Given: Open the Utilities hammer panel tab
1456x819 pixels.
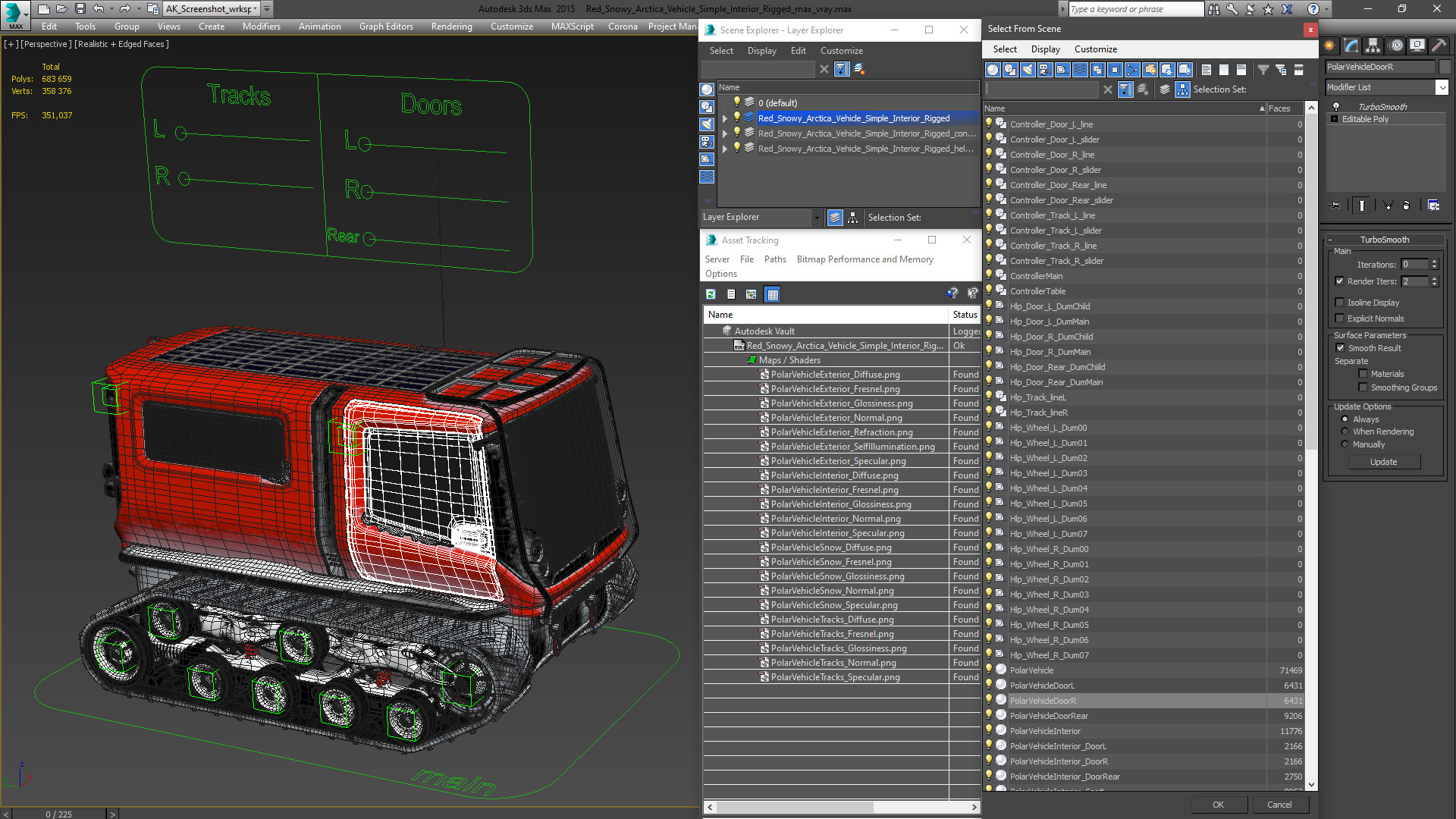Looking at the screenshot, I should [1439, 46].
